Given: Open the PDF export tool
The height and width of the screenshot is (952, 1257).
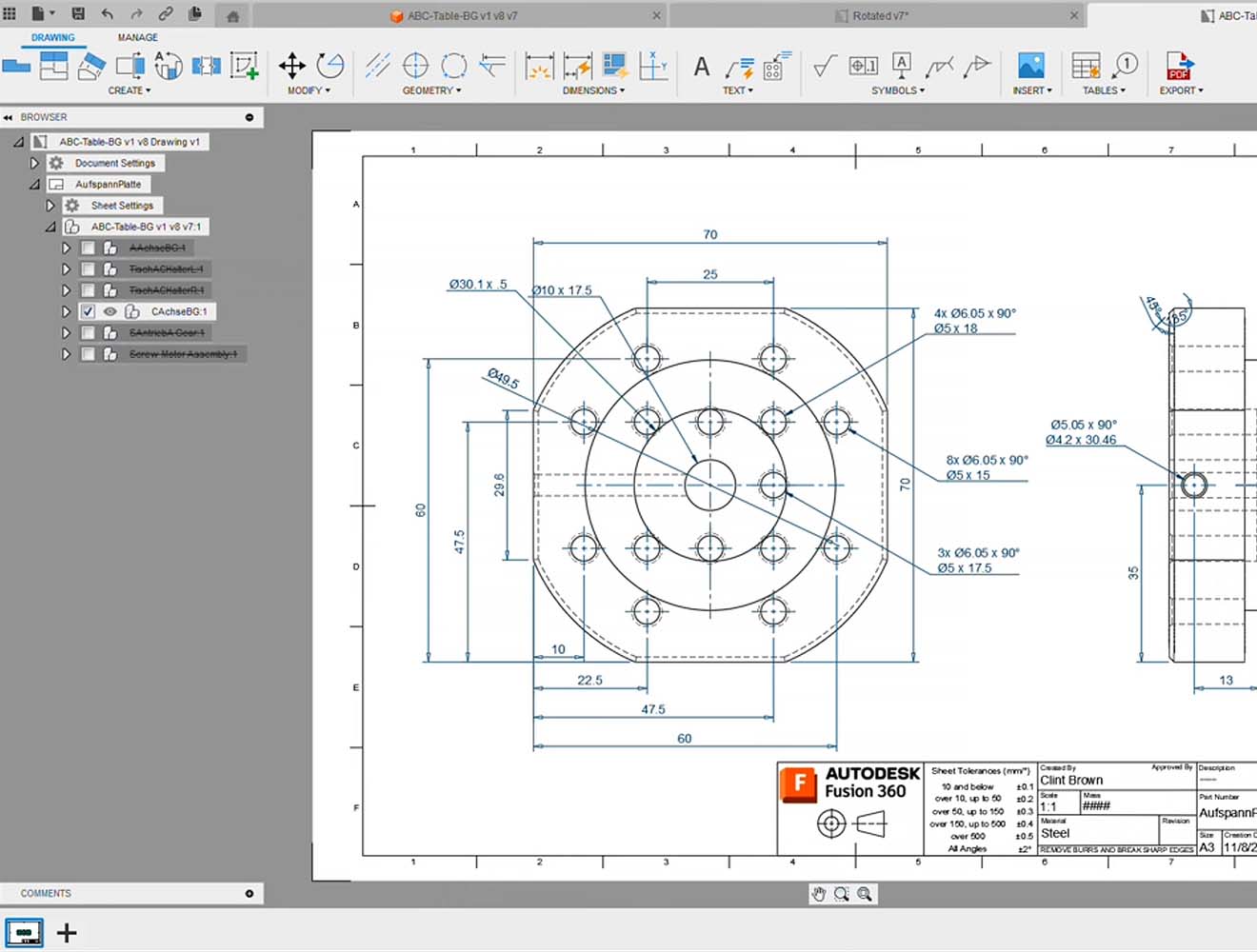Looking at the screenshot, I should pos(1180,67).
